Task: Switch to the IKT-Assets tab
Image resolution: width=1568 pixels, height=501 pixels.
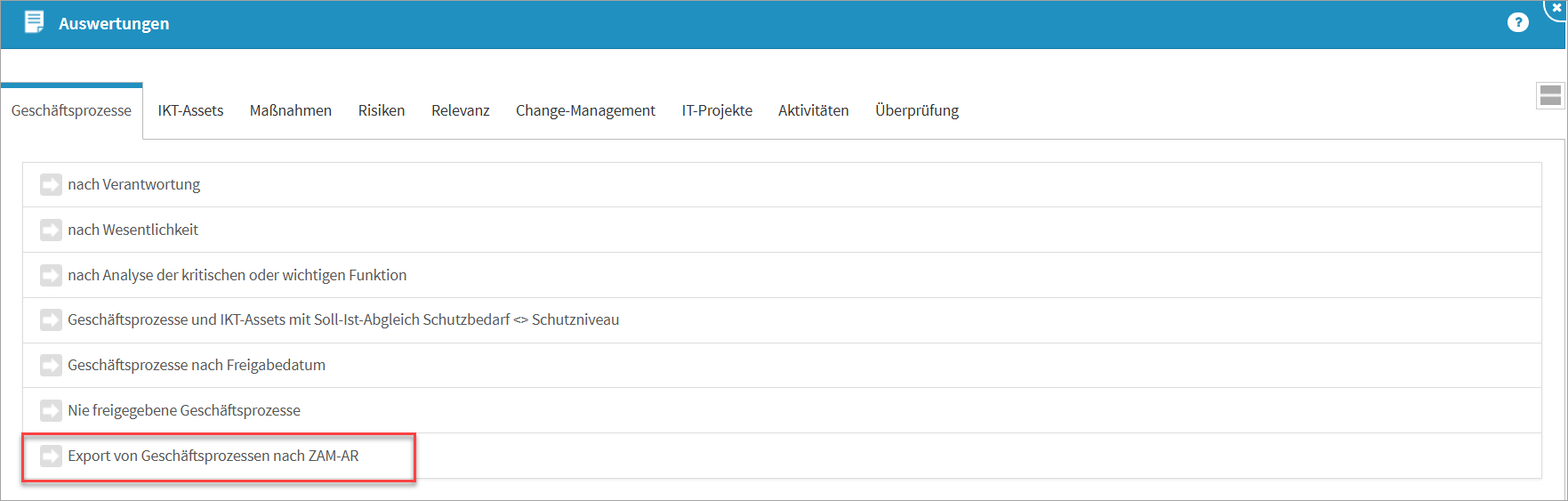Action: [x=190, y=111]
